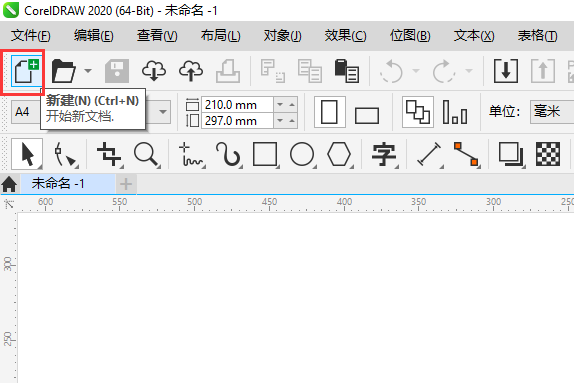Open the 文件(F) menu
The width and height of the screenshot is (574, 383).
[x=30, y=36]
